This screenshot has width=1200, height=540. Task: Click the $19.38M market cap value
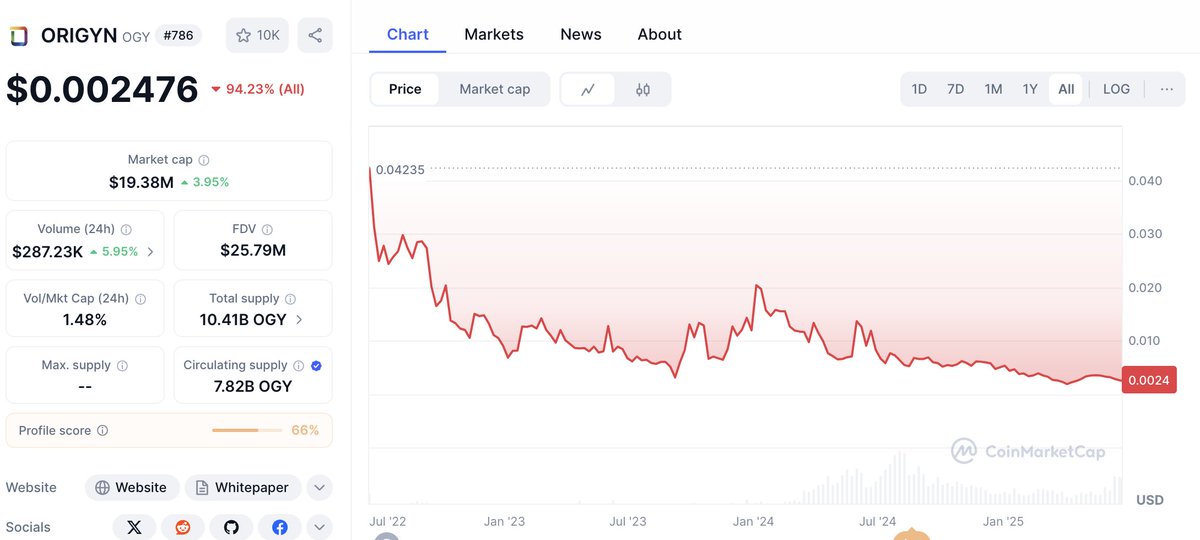point(141,182)
